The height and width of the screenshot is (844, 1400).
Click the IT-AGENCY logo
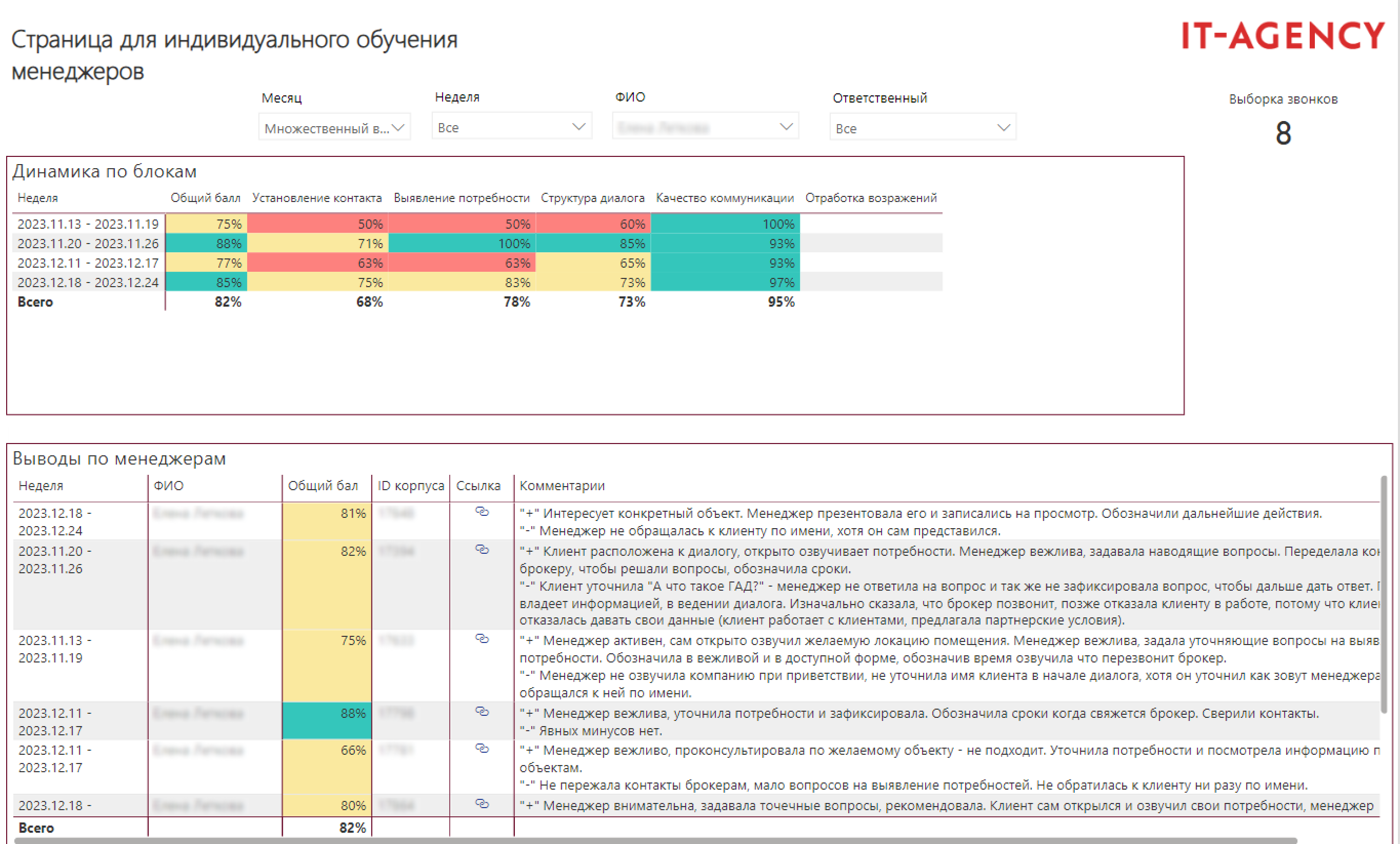click(x=1283, y=36)
